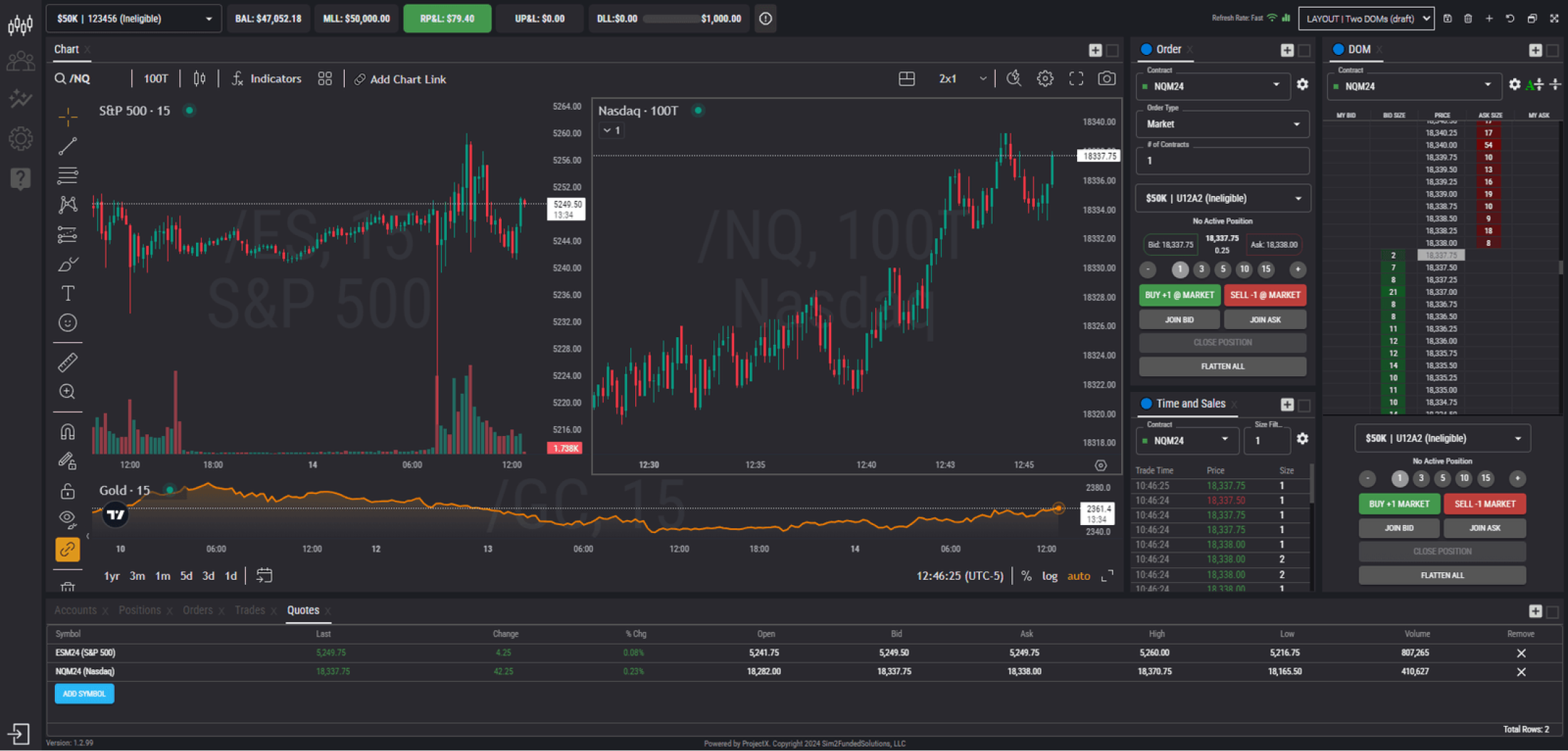This screenshot has height=751, width=1568.
Task: Open chart settings gear
Action: [1045, 79]
